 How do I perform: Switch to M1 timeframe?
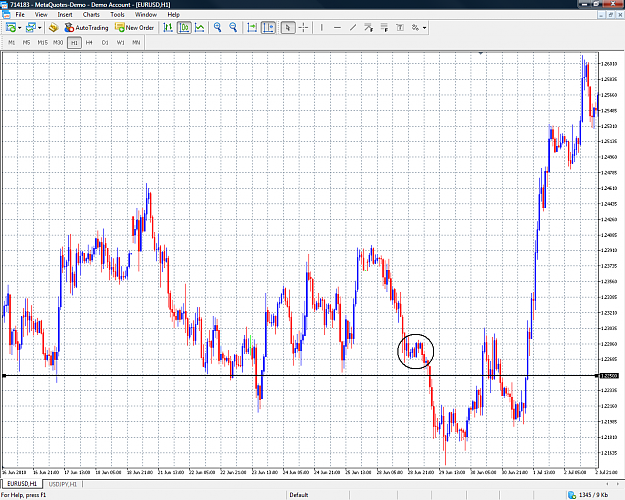(12, 42)
